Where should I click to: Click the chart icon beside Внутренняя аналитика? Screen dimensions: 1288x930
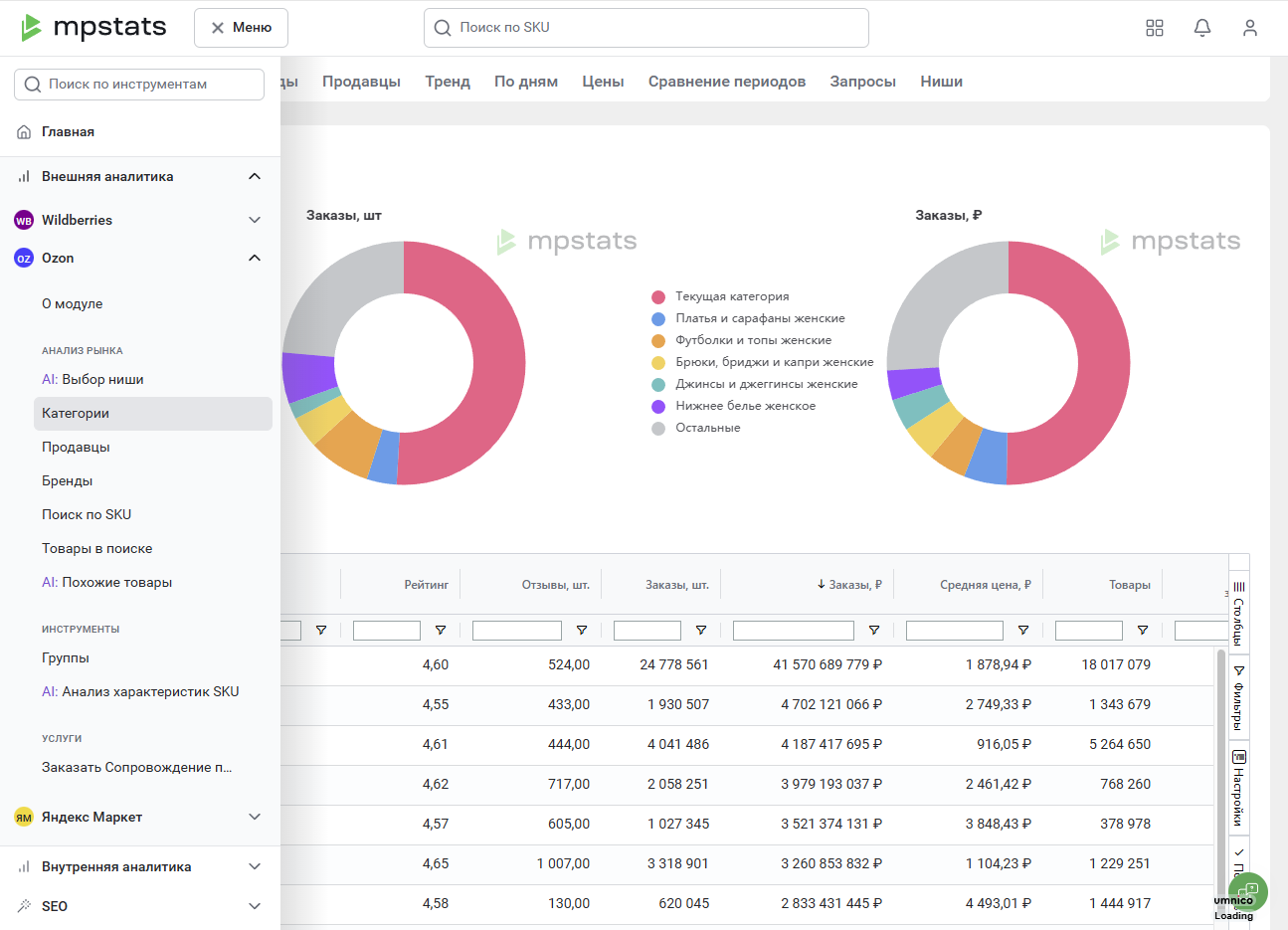(x=24, y=866)
